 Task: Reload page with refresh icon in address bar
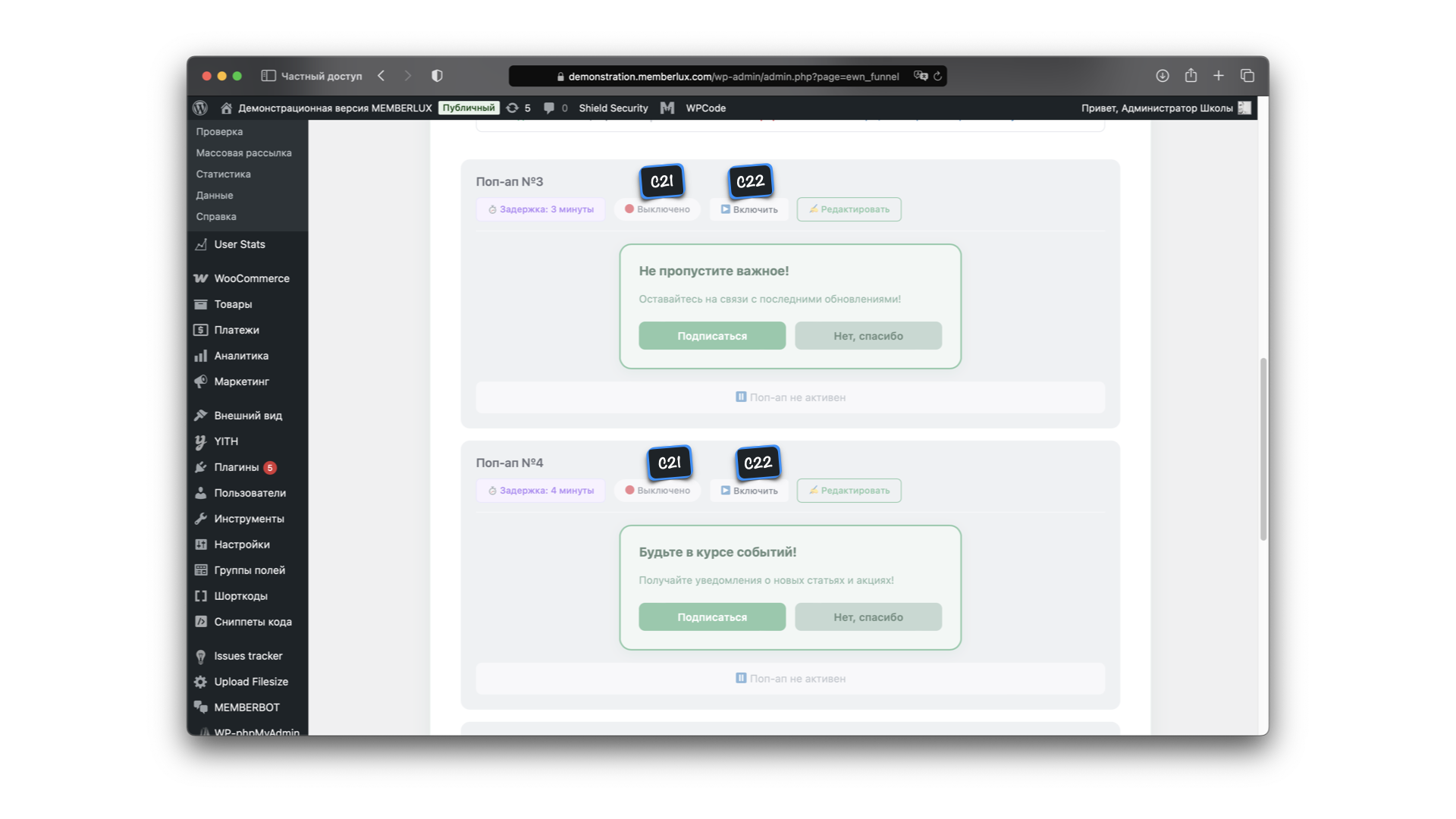[x=938, y=77]
